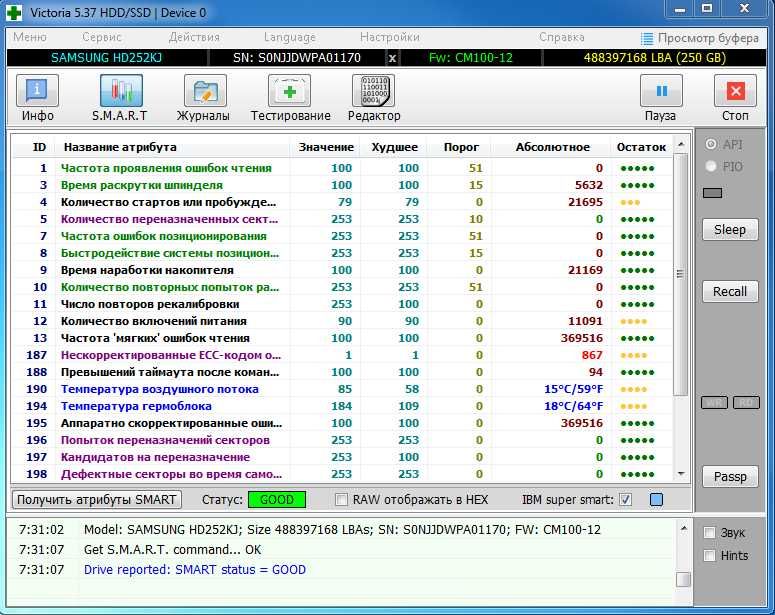Click the Значение column header
The height and width of the screenshot is (615, 775).
point(326,147)
